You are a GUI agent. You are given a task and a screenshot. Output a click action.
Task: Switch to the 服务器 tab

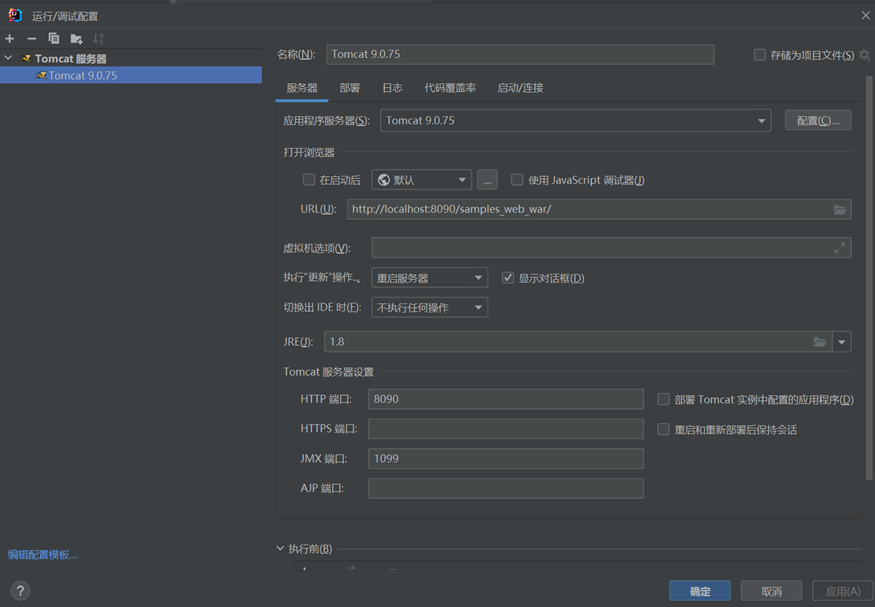(302, 88)
